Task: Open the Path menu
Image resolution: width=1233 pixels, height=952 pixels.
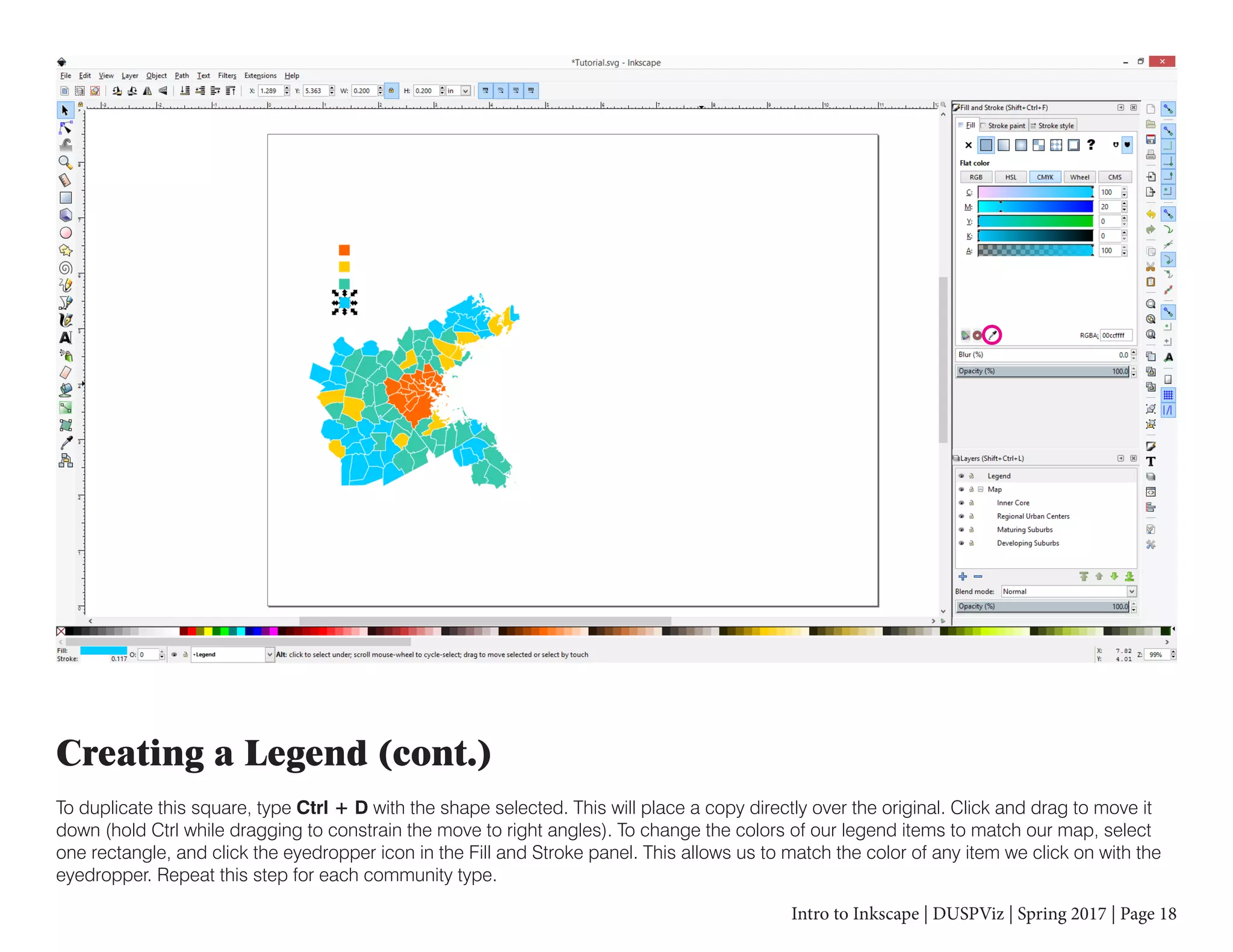Action: [182, 76]
